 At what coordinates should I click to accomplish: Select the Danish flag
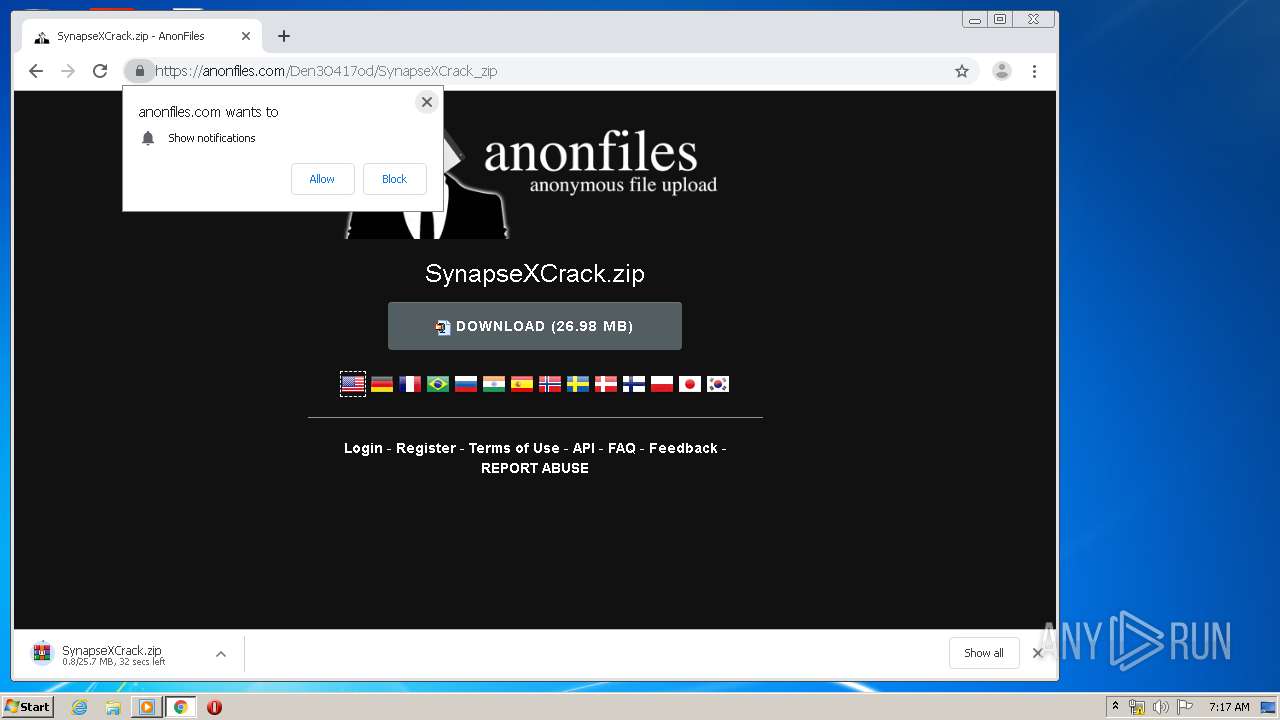tap(606, 384)
